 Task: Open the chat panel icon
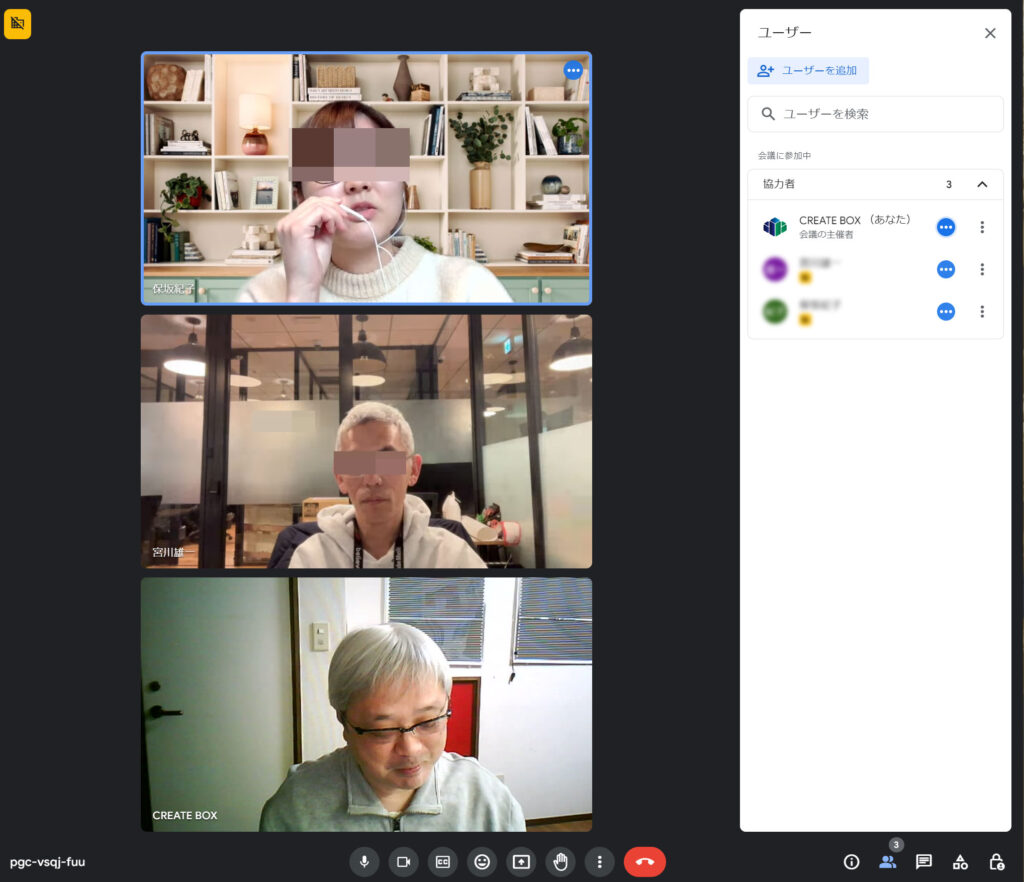tap(924, 862)
